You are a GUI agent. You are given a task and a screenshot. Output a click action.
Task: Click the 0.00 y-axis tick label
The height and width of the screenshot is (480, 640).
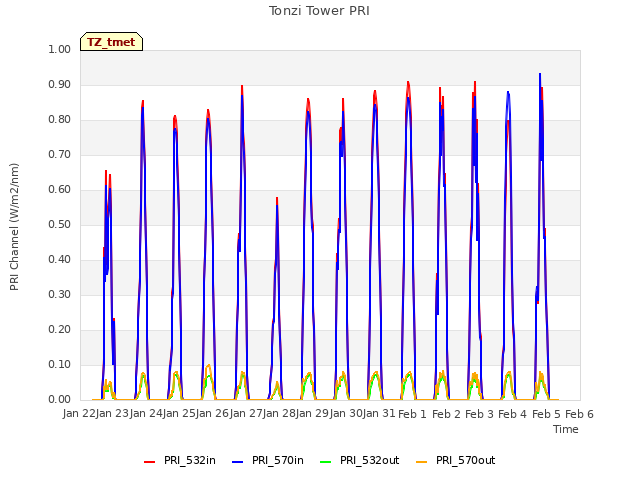pyautogui.click(x=59, y=400)
